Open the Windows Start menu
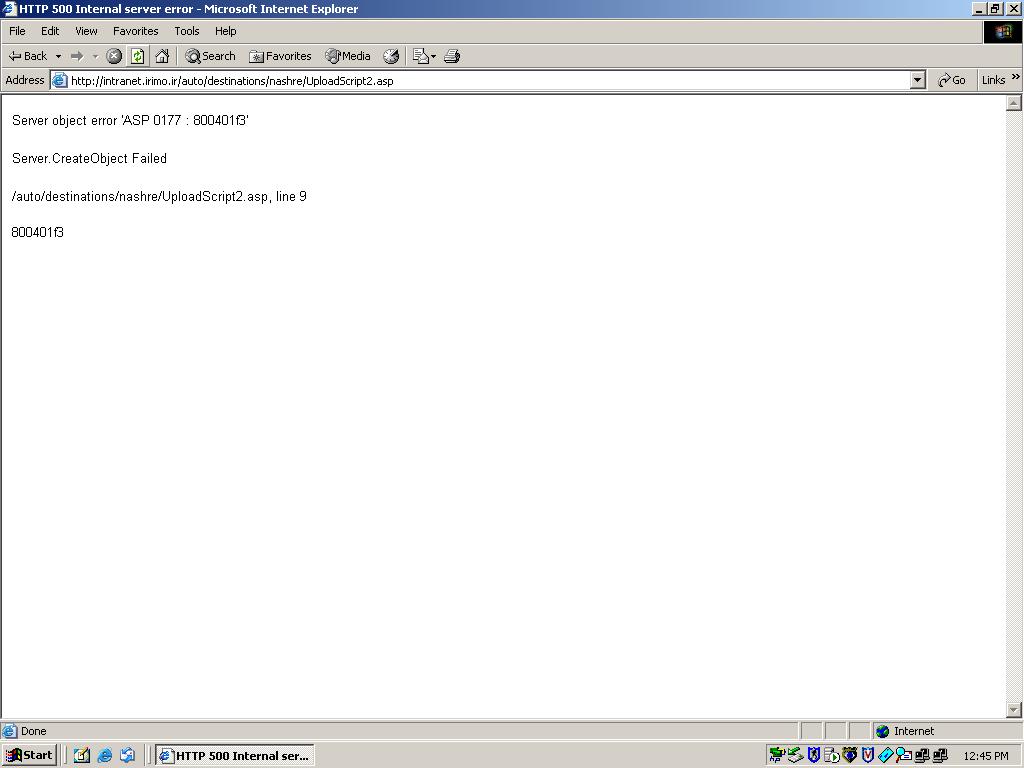1024x768 pixels. pos(29,756)
